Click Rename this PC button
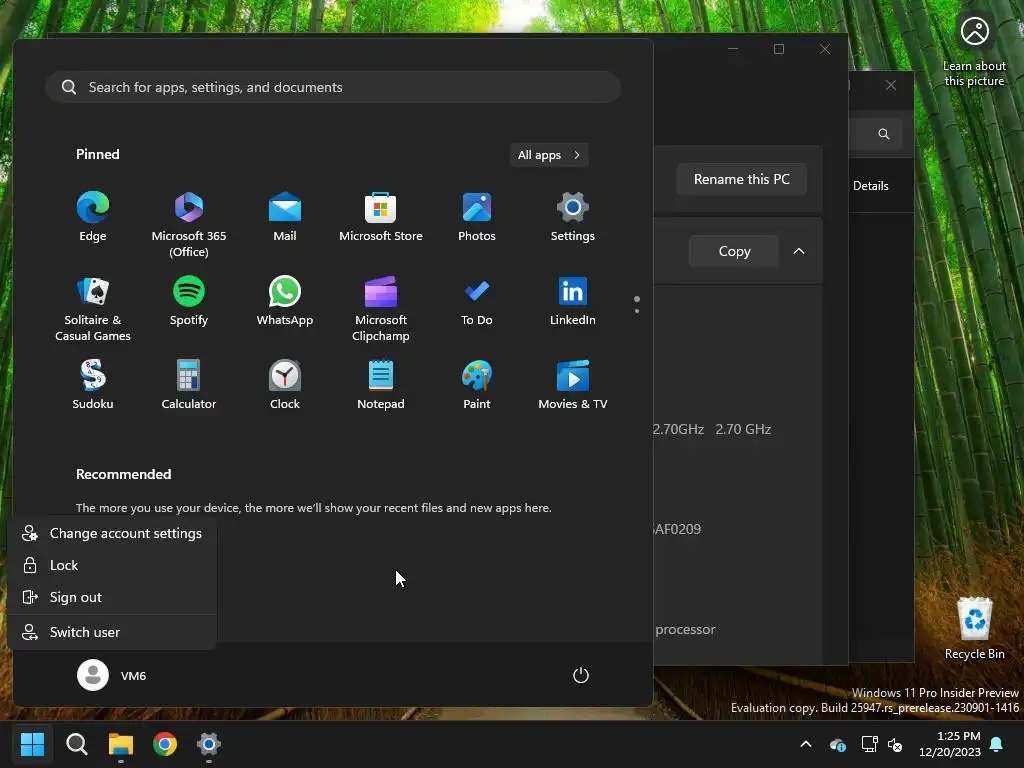The height and width of the screenshot is (768, 1024). 741,179
